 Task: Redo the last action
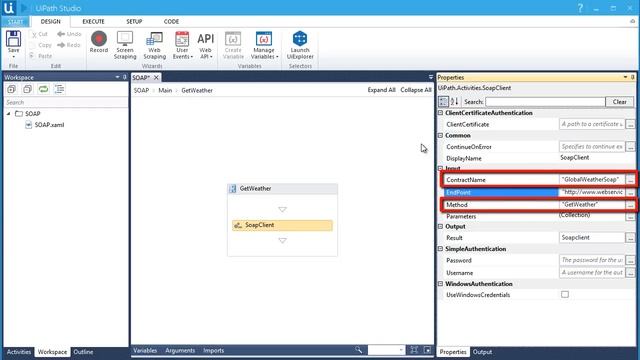[x=69, y=45]
